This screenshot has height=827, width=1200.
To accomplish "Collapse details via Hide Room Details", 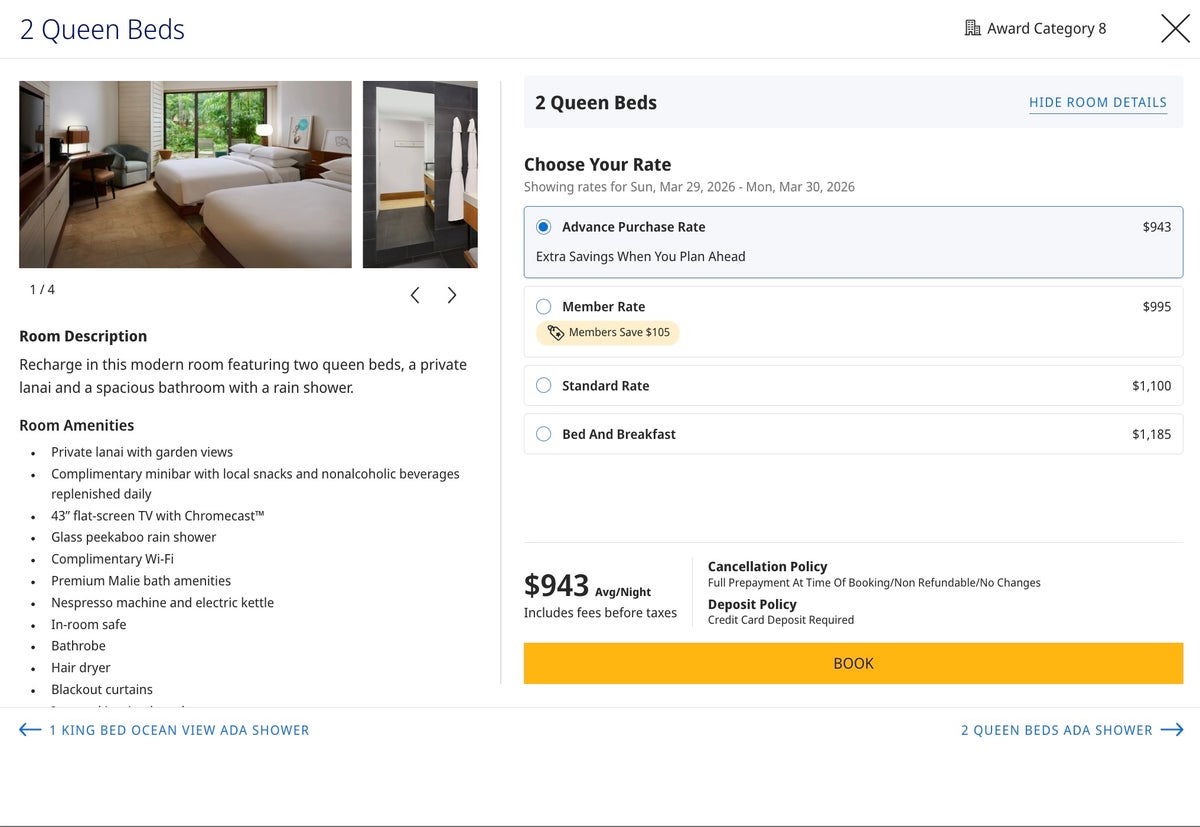I will tap(1097, 103).
